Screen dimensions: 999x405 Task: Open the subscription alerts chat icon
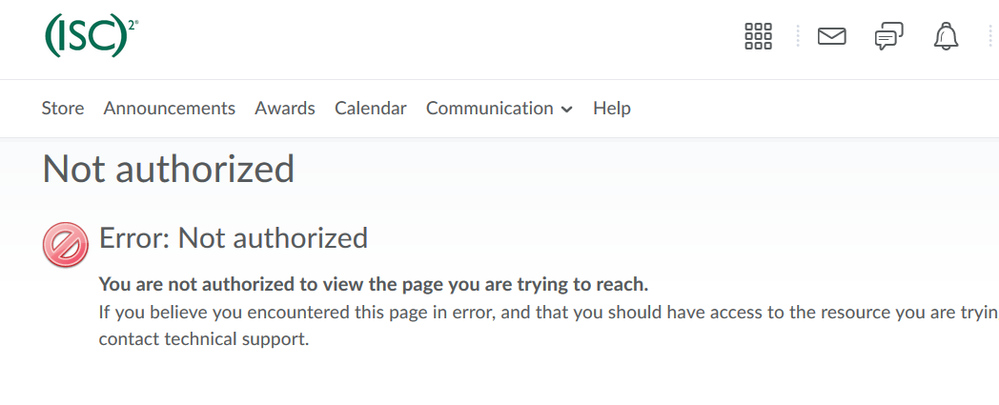click(888, 37)
